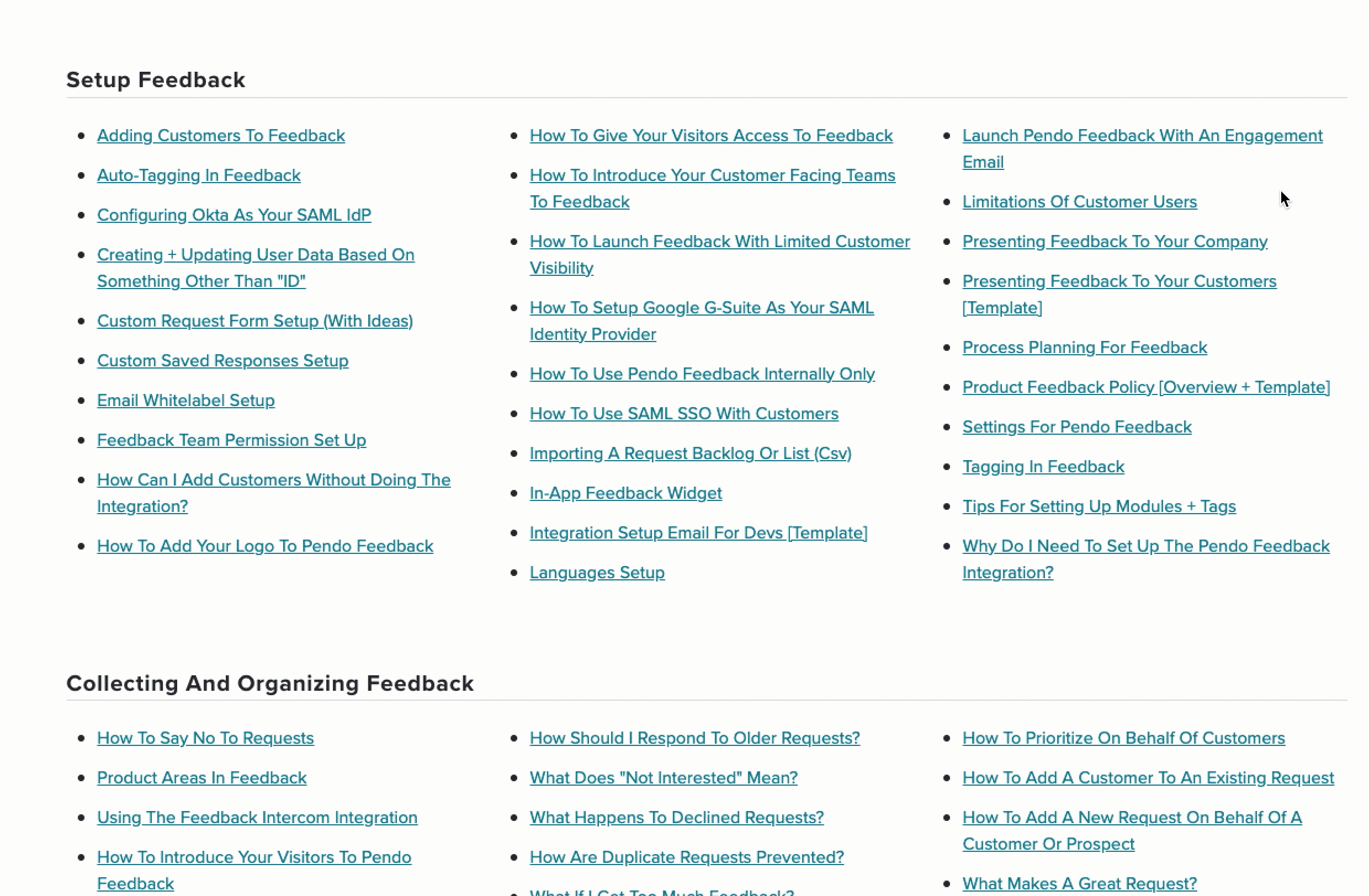Open Using The Feedback Intercom Integration
Screen dimensions: 1369x896
pos(257,817)
